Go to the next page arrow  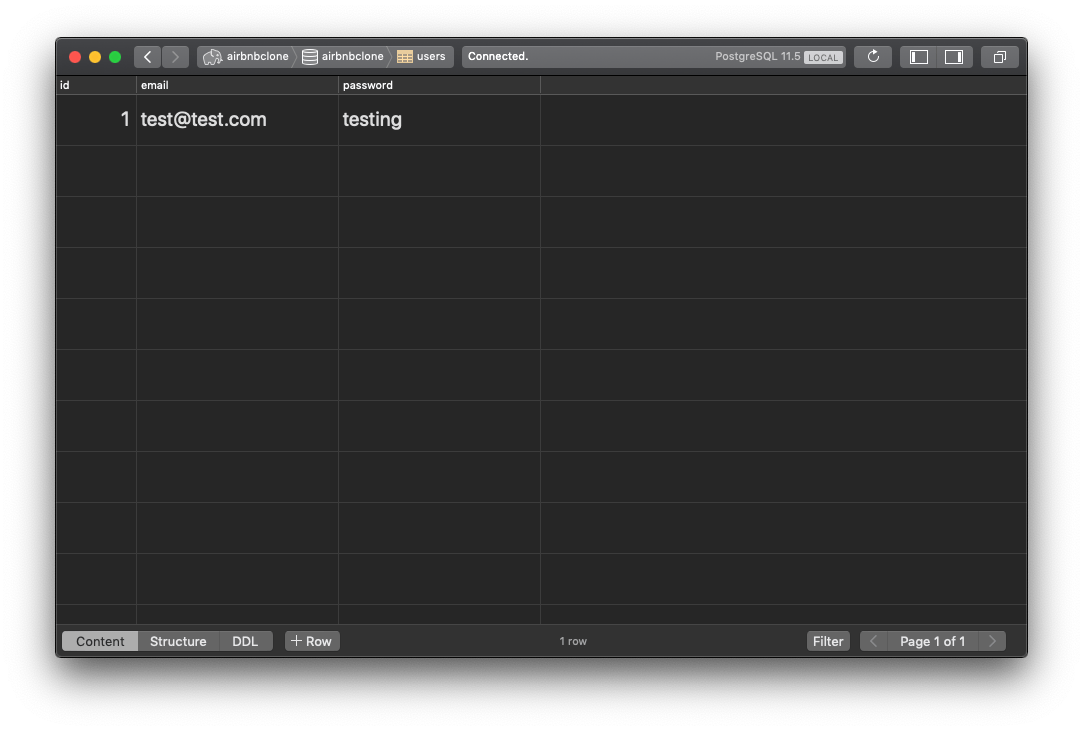992,641
